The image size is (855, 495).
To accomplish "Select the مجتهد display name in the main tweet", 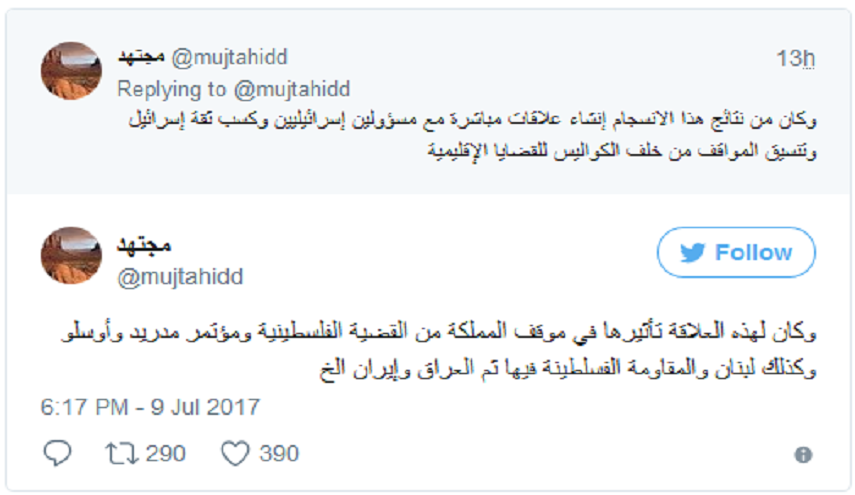I will pos(145,245).
